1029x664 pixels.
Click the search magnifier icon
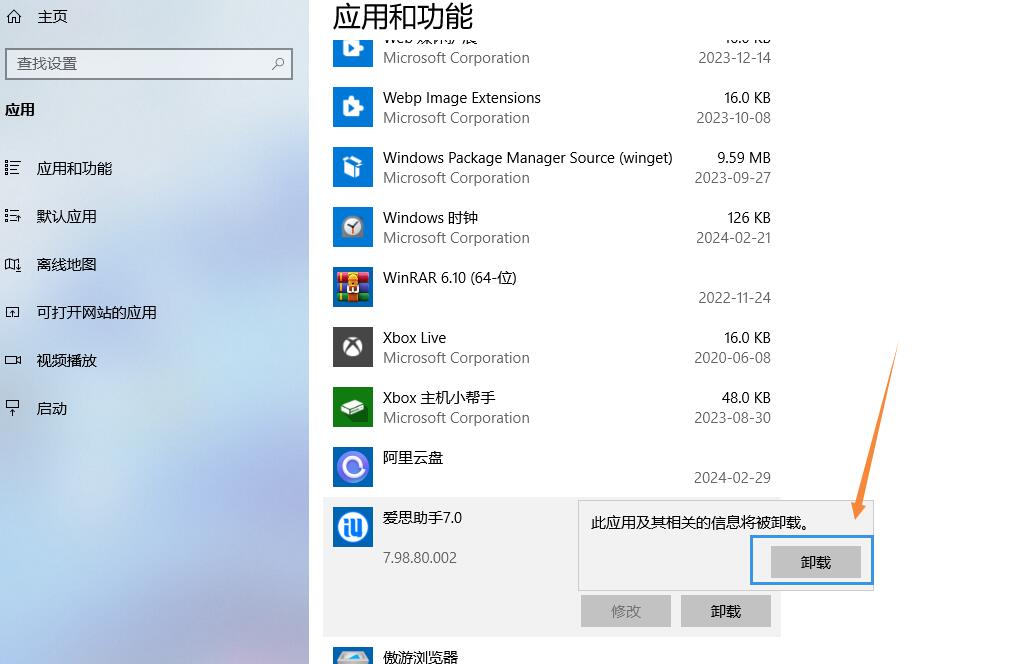click(278, 64)
